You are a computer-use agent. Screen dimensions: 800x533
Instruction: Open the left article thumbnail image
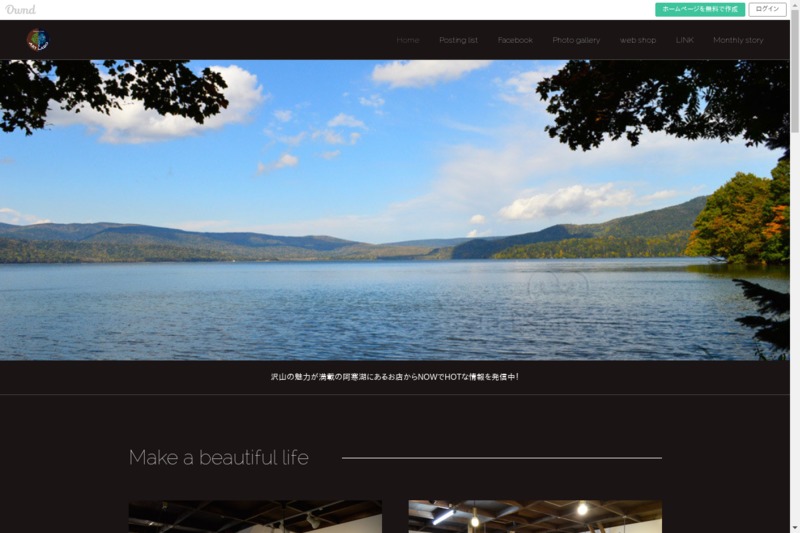(x=255, y=516)
